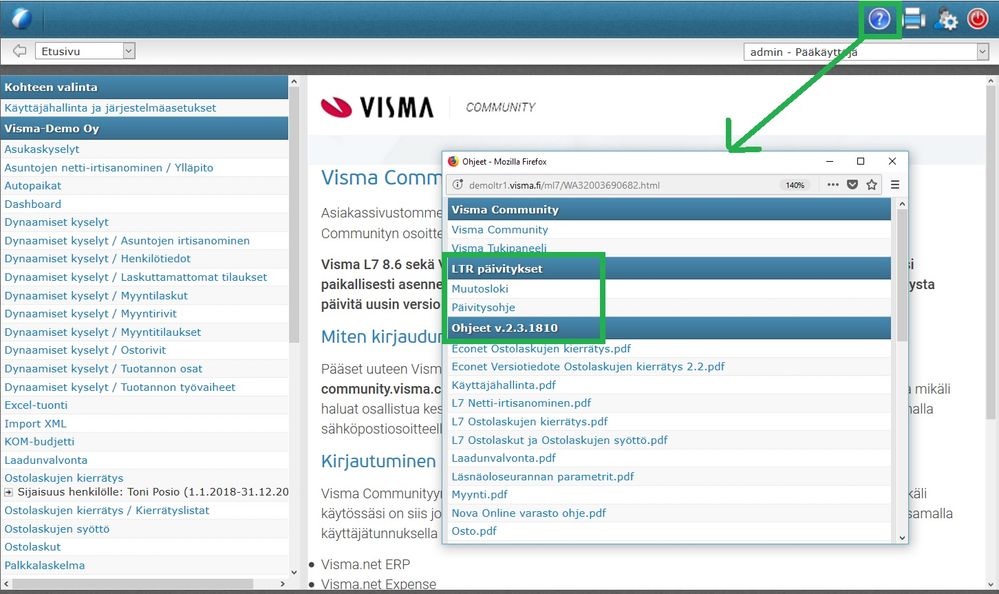Screen dimensions: 999x594
Task: Open Dynaamiset kyselyt / Myyntilaskut
Action: (96, 296)
